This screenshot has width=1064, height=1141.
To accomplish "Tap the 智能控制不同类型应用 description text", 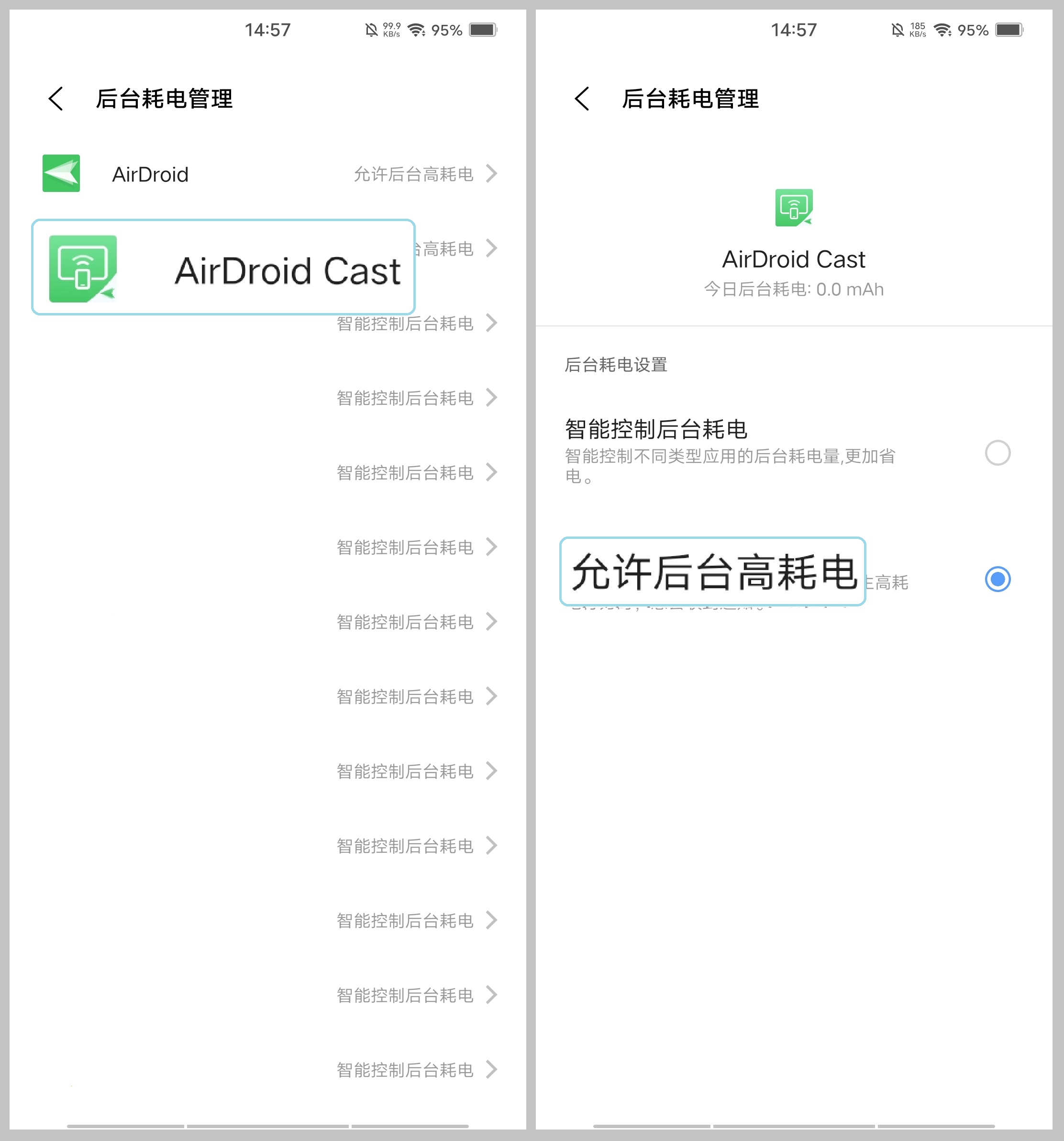I will 730,466.
